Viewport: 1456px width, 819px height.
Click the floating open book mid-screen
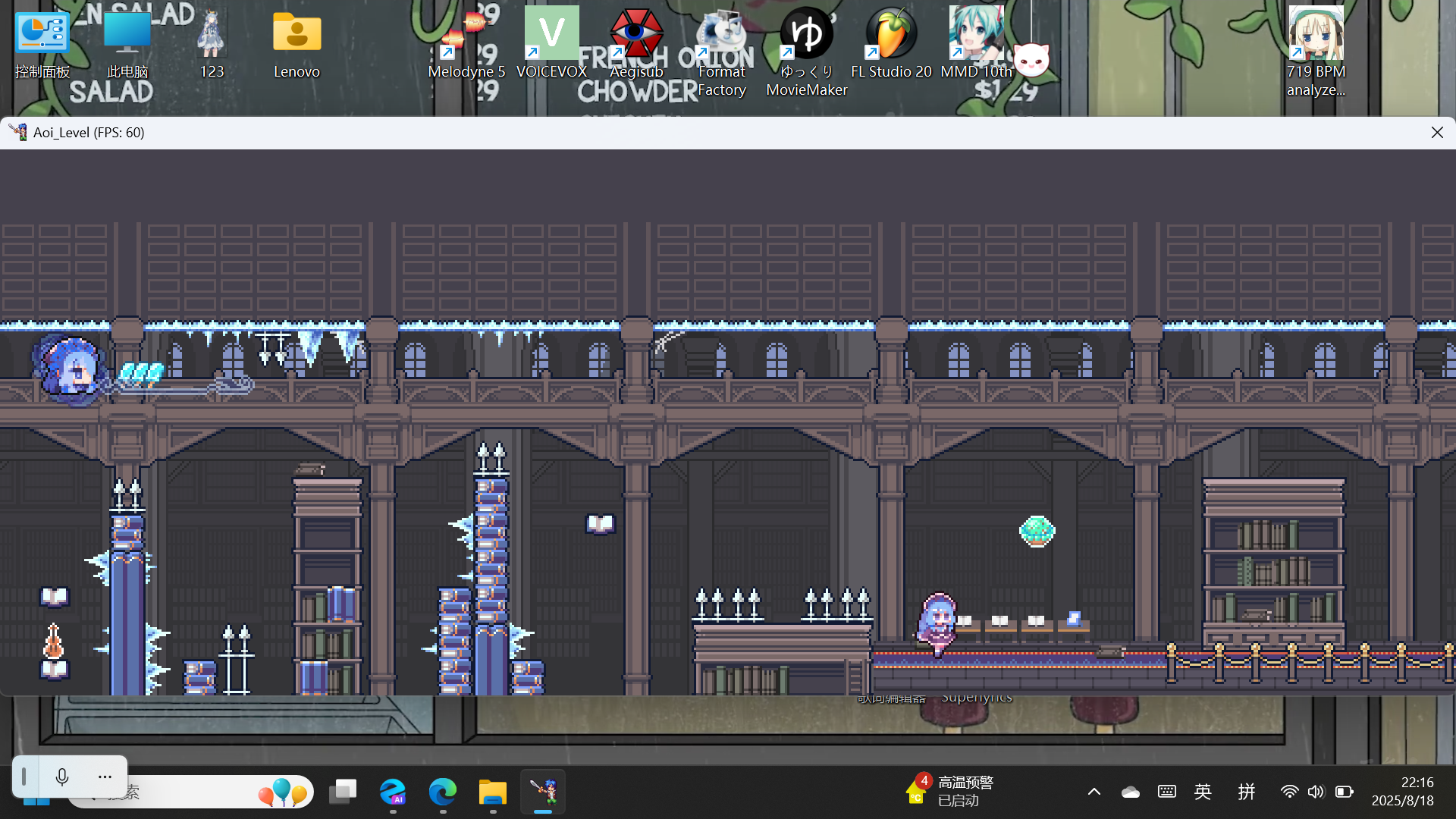point(601,524)
